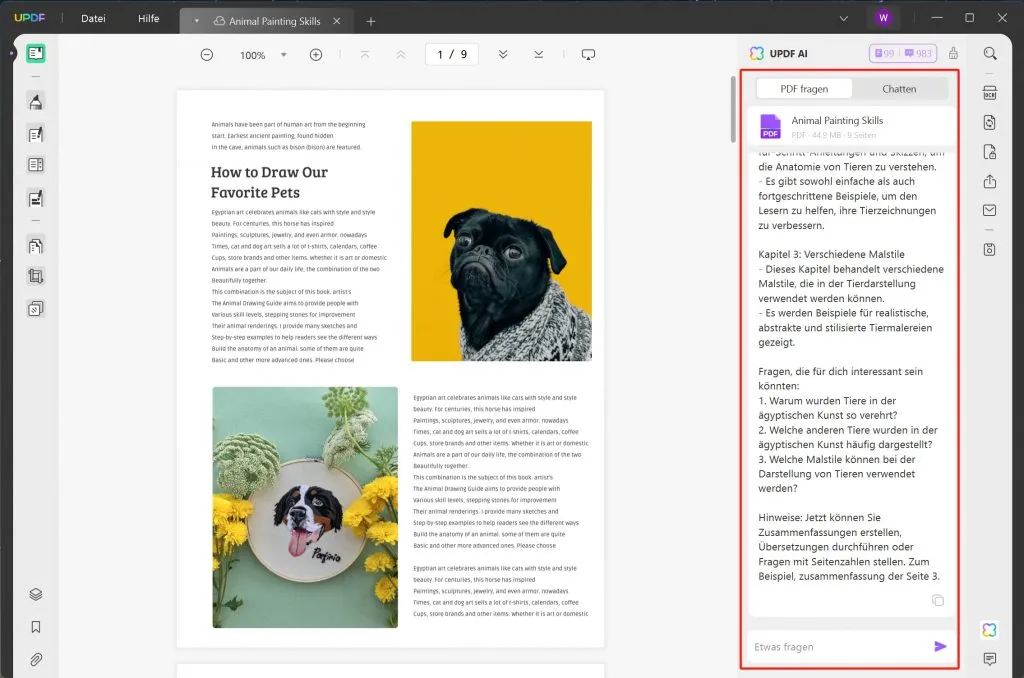1024x678 pixels.
Task: Copy the AI response text
Action: pyautogui.click(x=937, y=600)
